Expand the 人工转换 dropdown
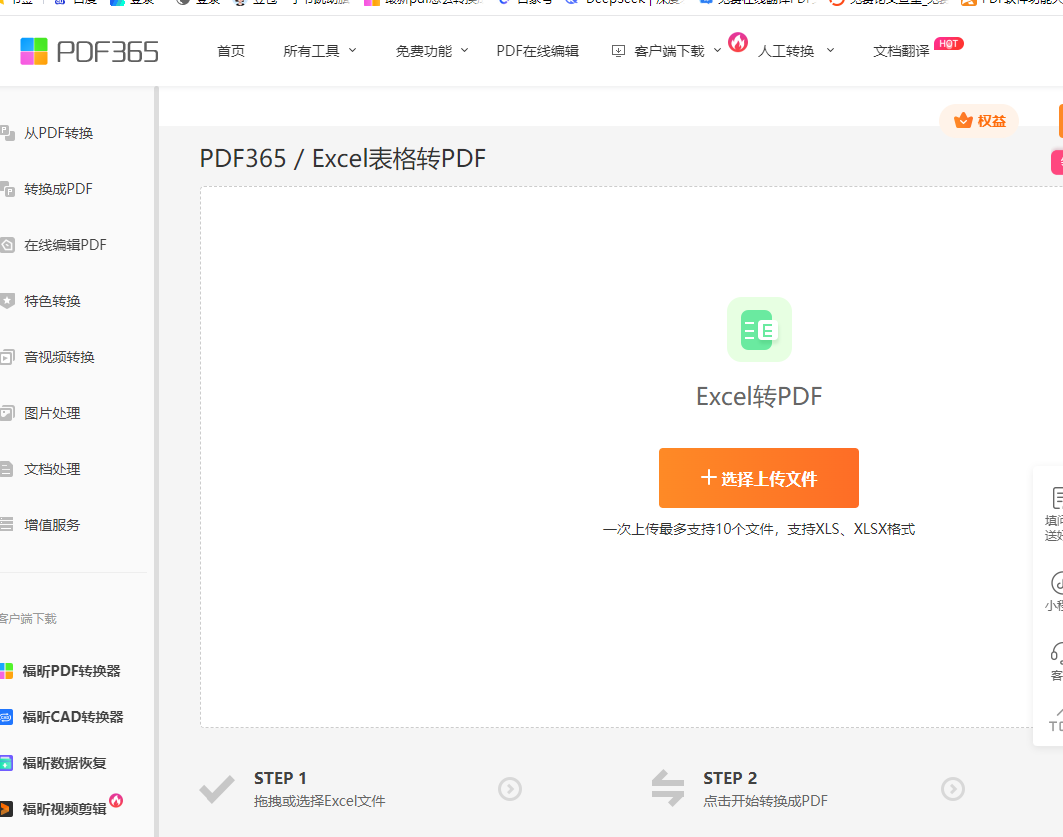Viewport: 1063px width, 837px height. click(x=796, y=51)
